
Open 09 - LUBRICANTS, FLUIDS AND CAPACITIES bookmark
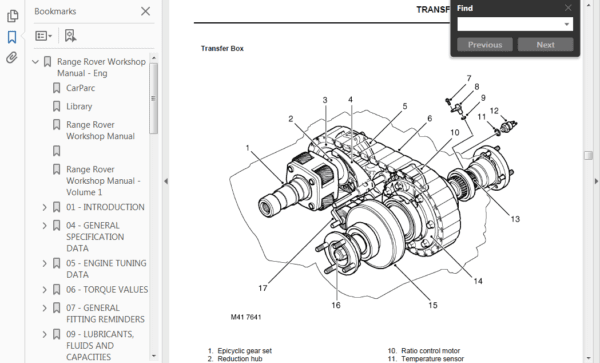(x=100, y=346)
